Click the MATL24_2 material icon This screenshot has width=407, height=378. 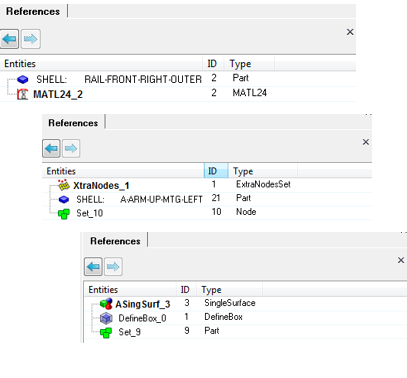22,94
